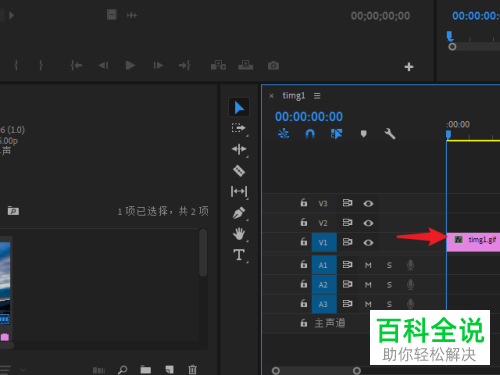Delete selected project item with trash icon
500x375 pixels.
point(192,370)
